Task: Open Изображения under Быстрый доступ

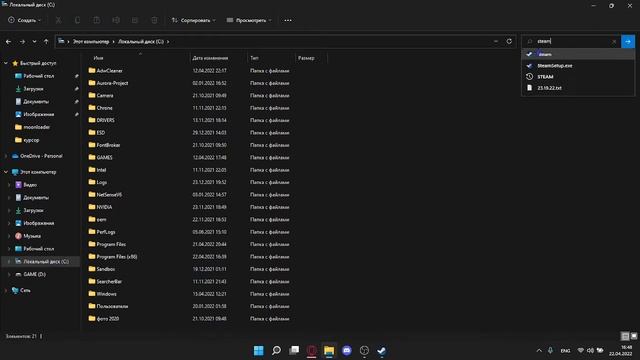Action: [x=38, y=114]
